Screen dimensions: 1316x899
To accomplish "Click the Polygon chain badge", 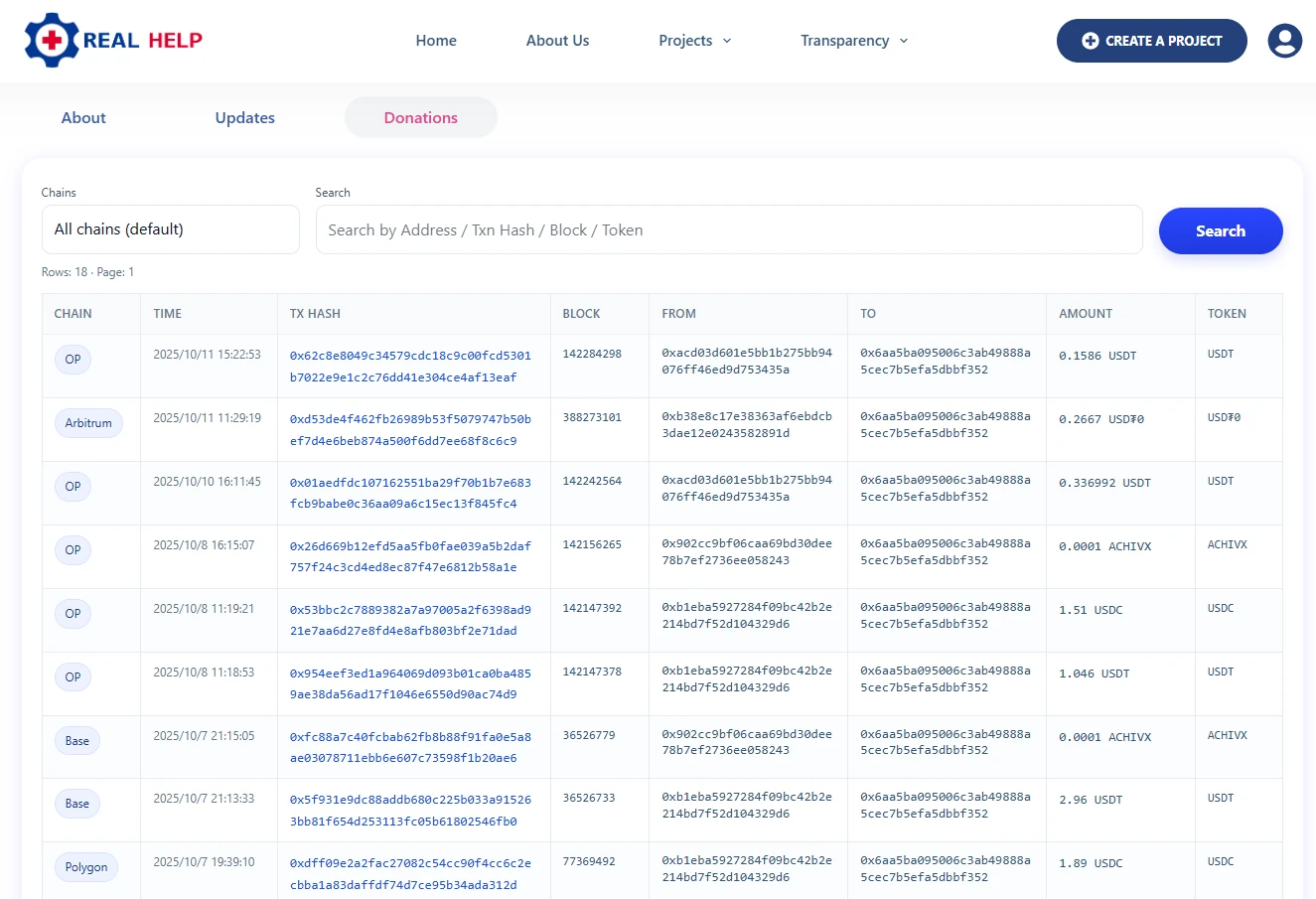I will [x=86, y=867].
